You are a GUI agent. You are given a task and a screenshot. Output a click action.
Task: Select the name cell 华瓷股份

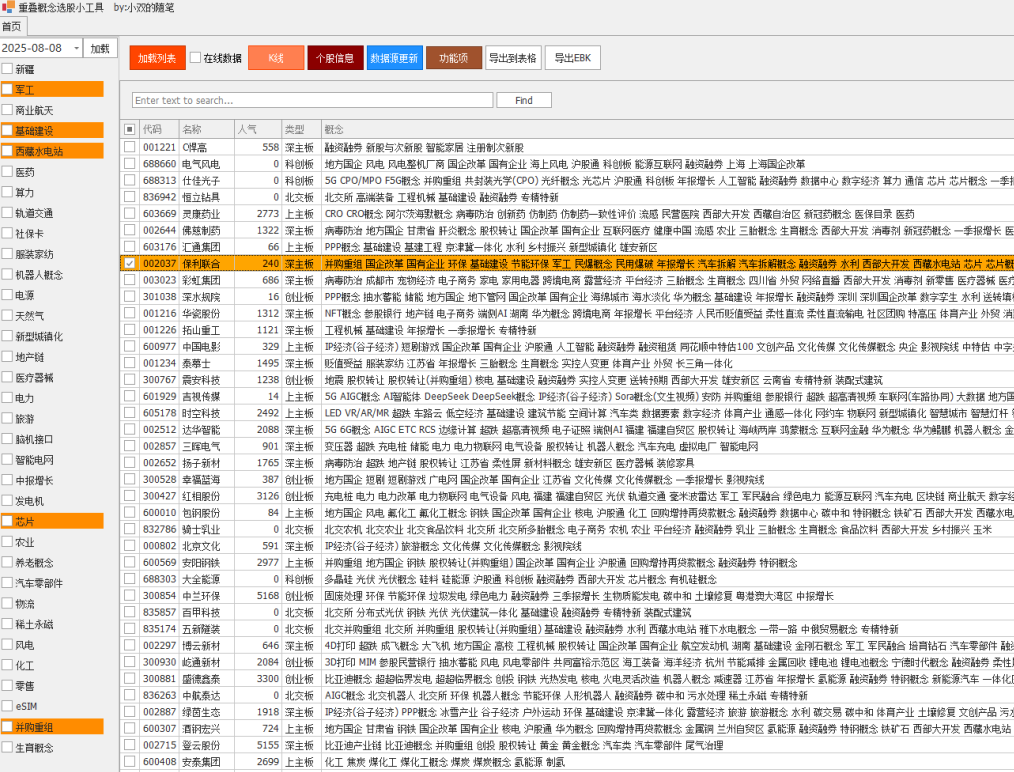coord(206,314)
